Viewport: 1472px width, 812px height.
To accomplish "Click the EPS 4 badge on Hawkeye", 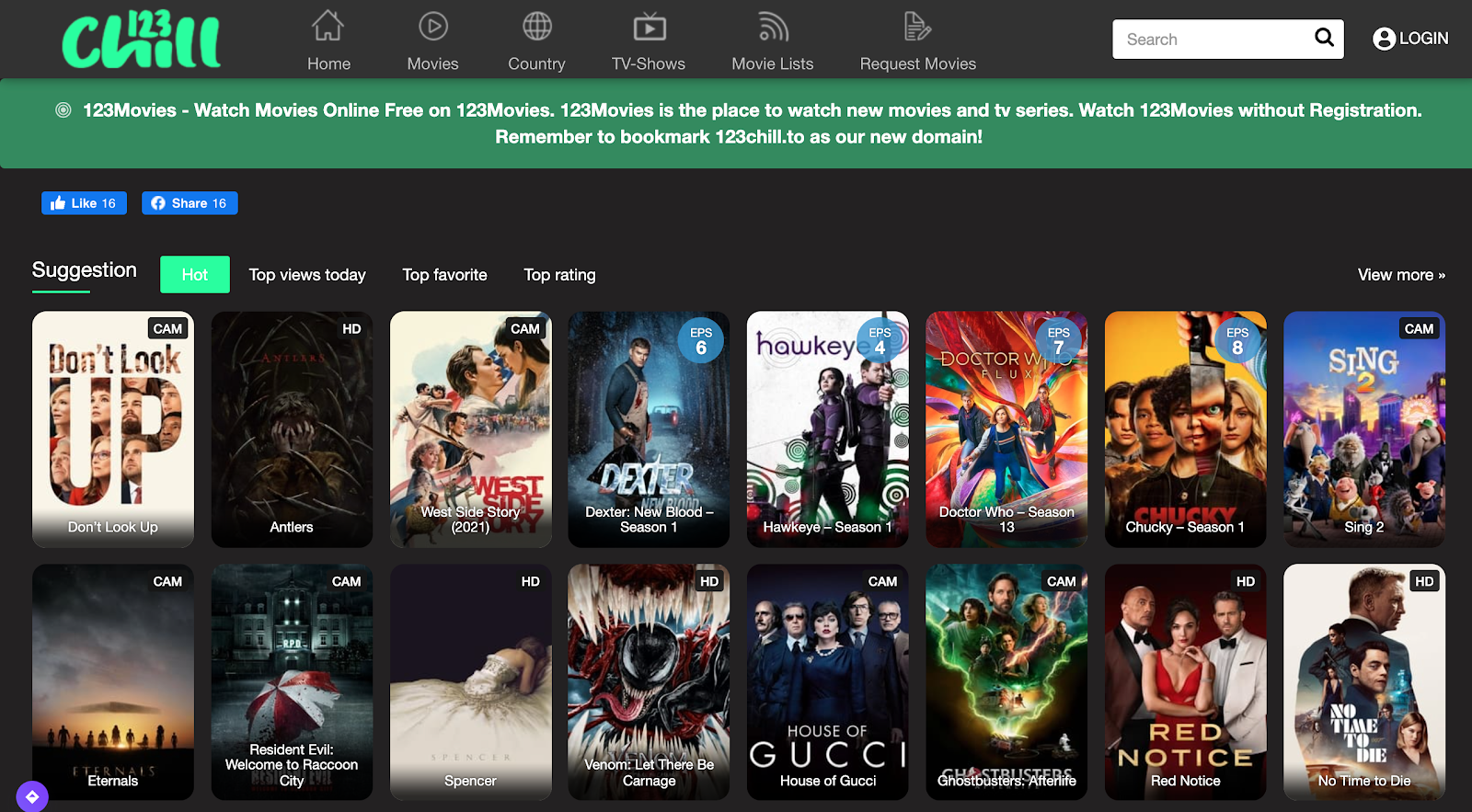I will [x=880, y=341].
